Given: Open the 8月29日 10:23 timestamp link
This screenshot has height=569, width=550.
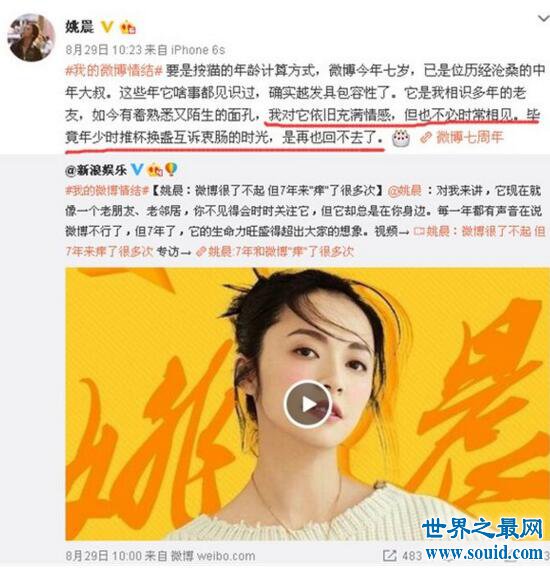Looking at the screenshot, I should tap(103, 50).
